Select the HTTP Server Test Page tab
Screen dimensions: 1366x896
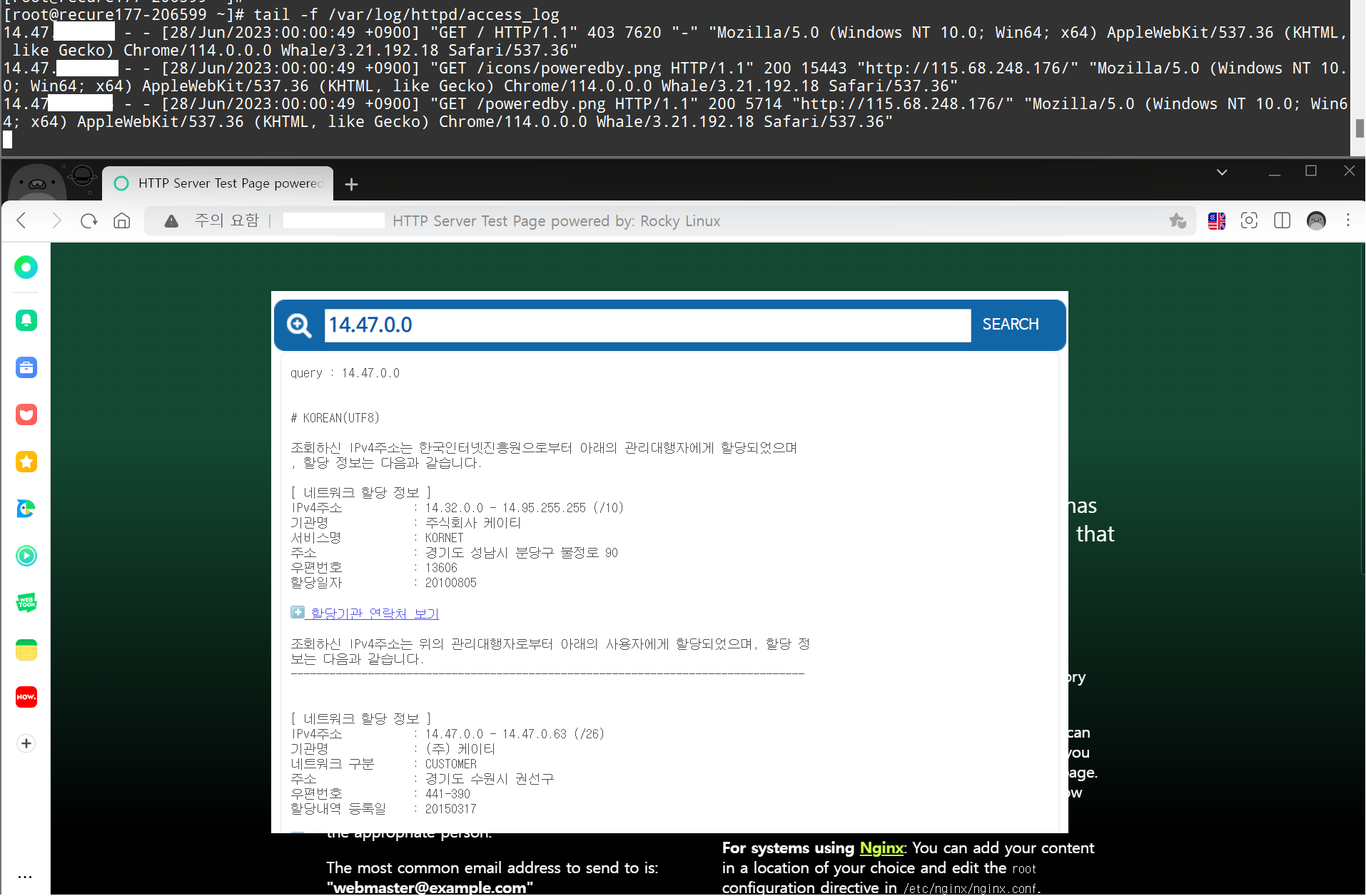221,183
